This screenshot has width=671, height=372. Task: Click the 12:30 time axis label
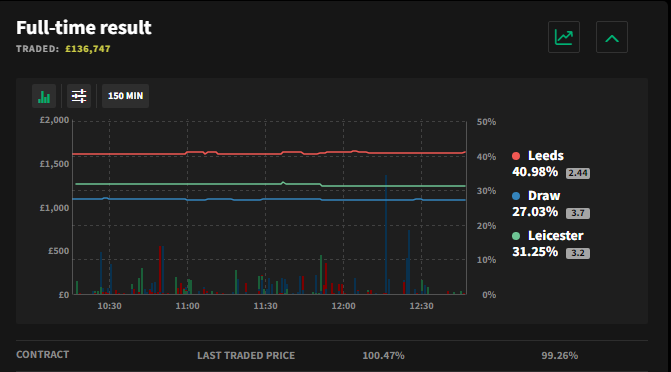point(421,306)
